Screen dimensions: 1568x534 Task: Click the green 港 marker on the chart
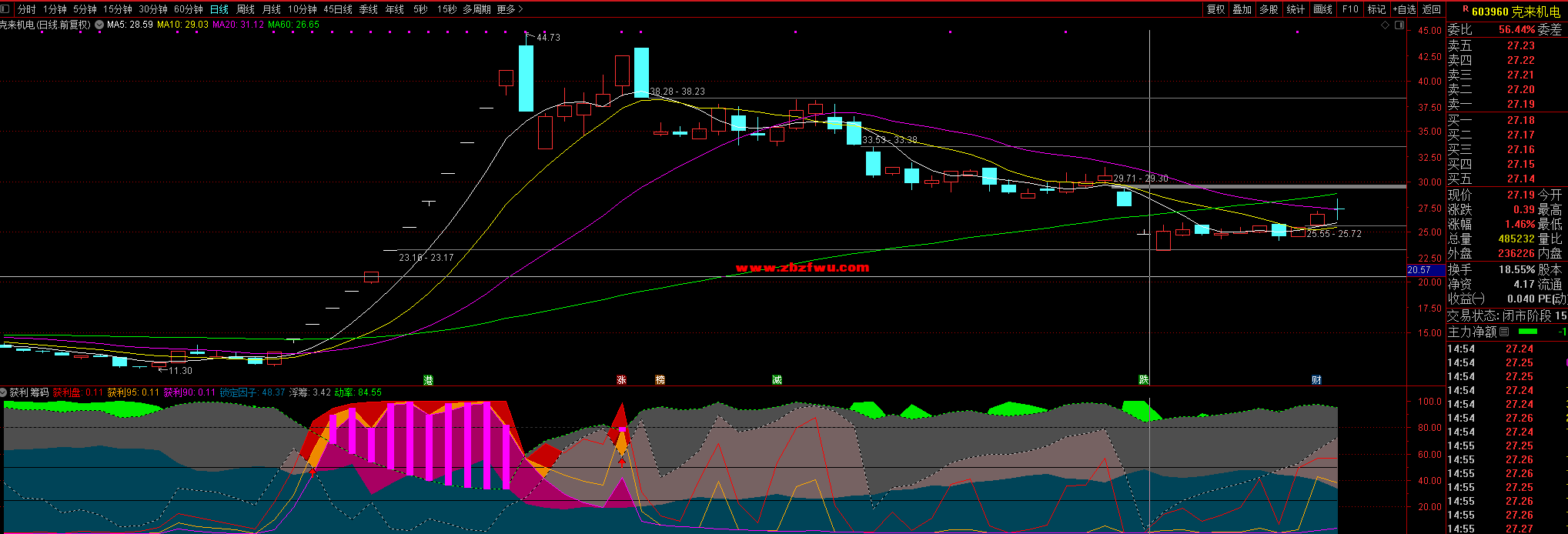pos(428,380)
